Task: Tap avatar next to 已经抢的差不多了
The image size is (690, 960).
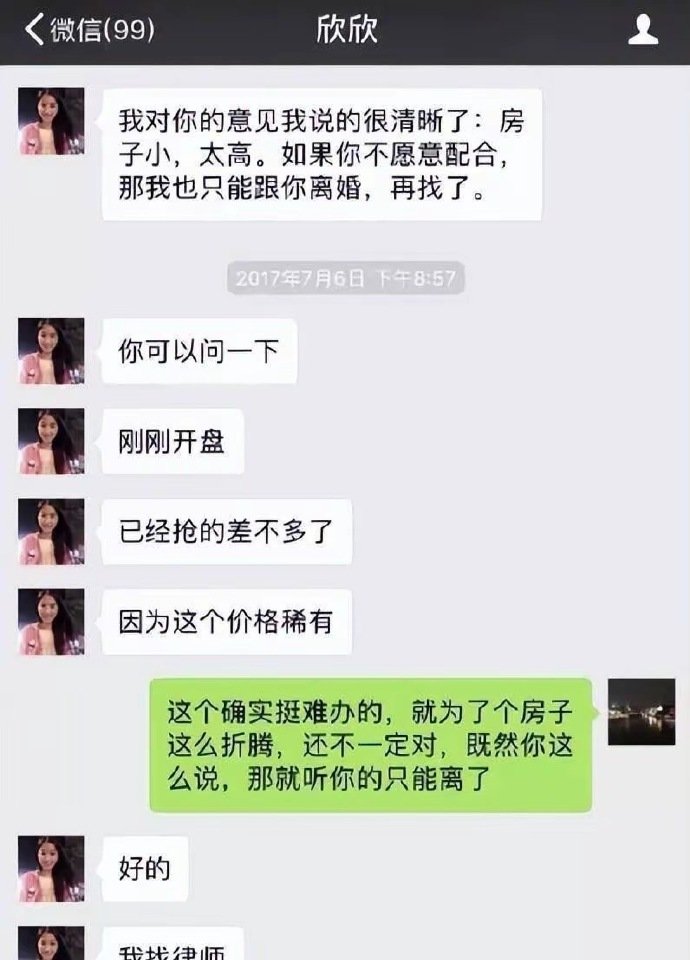Action: click(51, 531)
